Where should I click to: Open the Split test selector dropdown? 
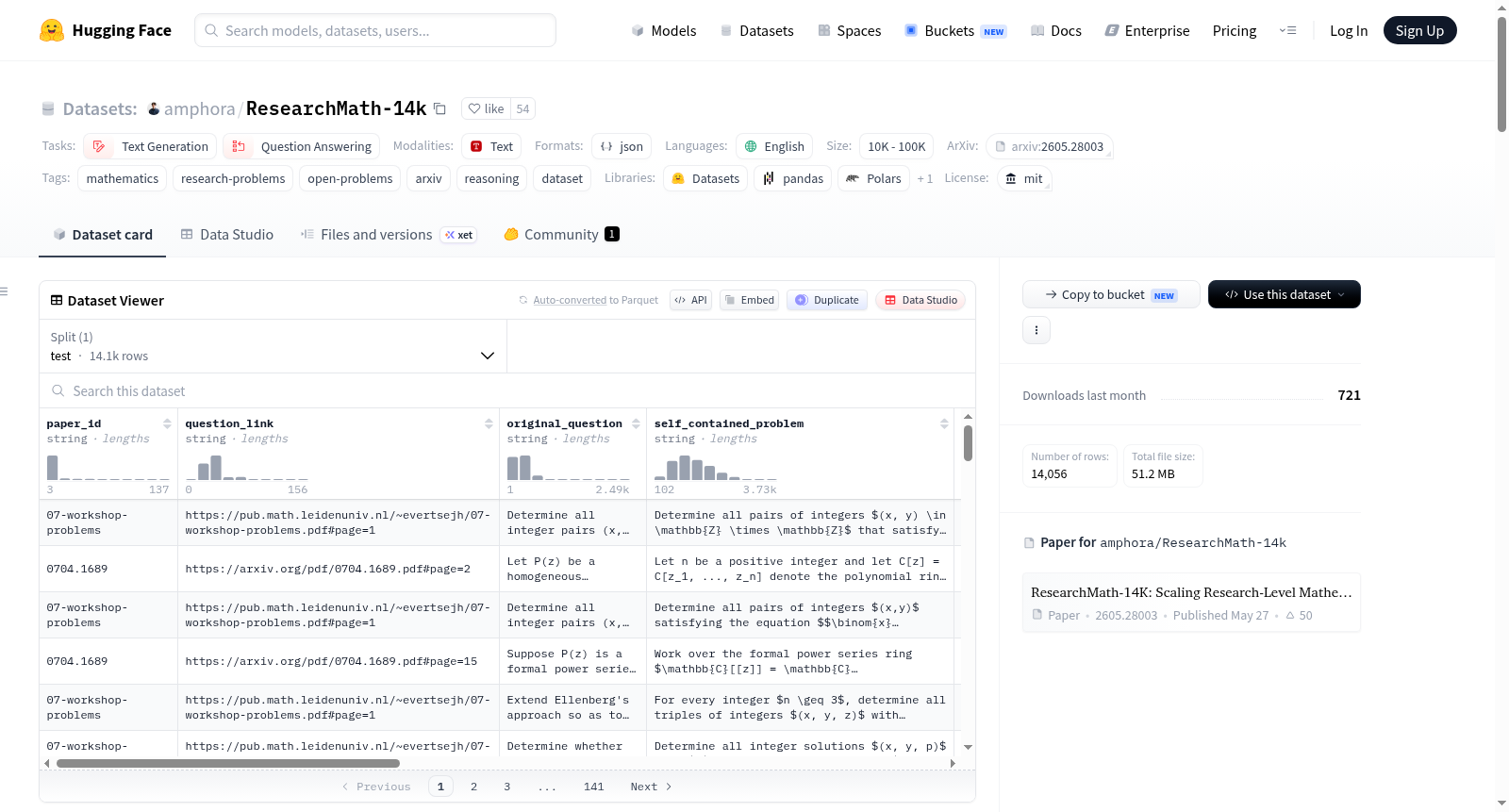pyautogui.click(x=273, y=346)
